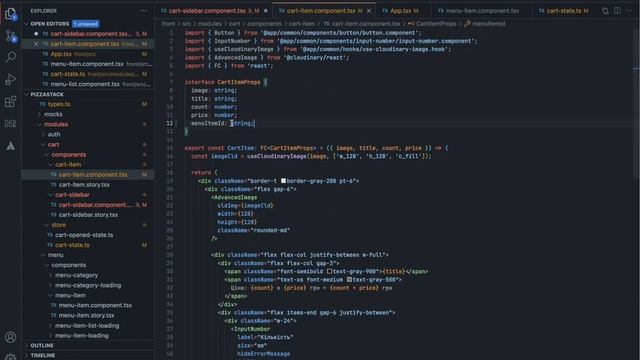
Task: Click line number 12 in the gutter
Action: pyautogui.click(x=169, y=123)
